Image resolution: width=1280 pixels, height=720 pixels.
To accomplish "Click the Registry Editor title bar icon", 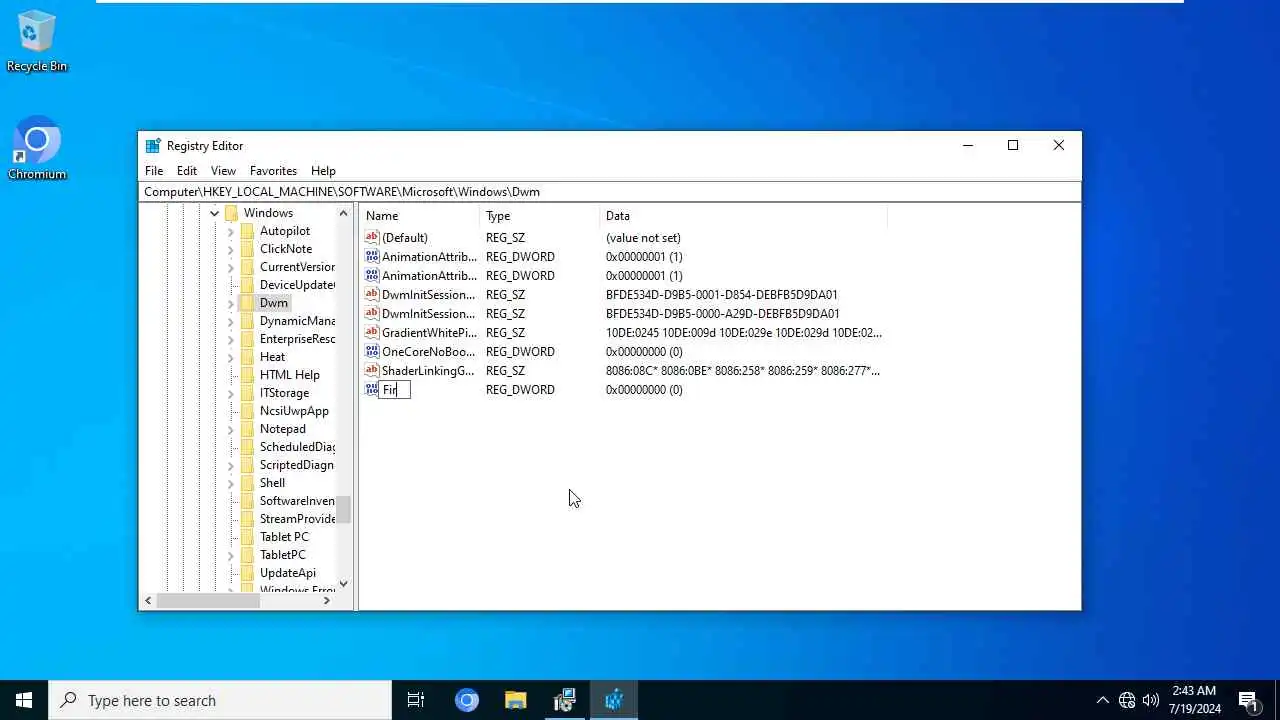I will (153, 146).
